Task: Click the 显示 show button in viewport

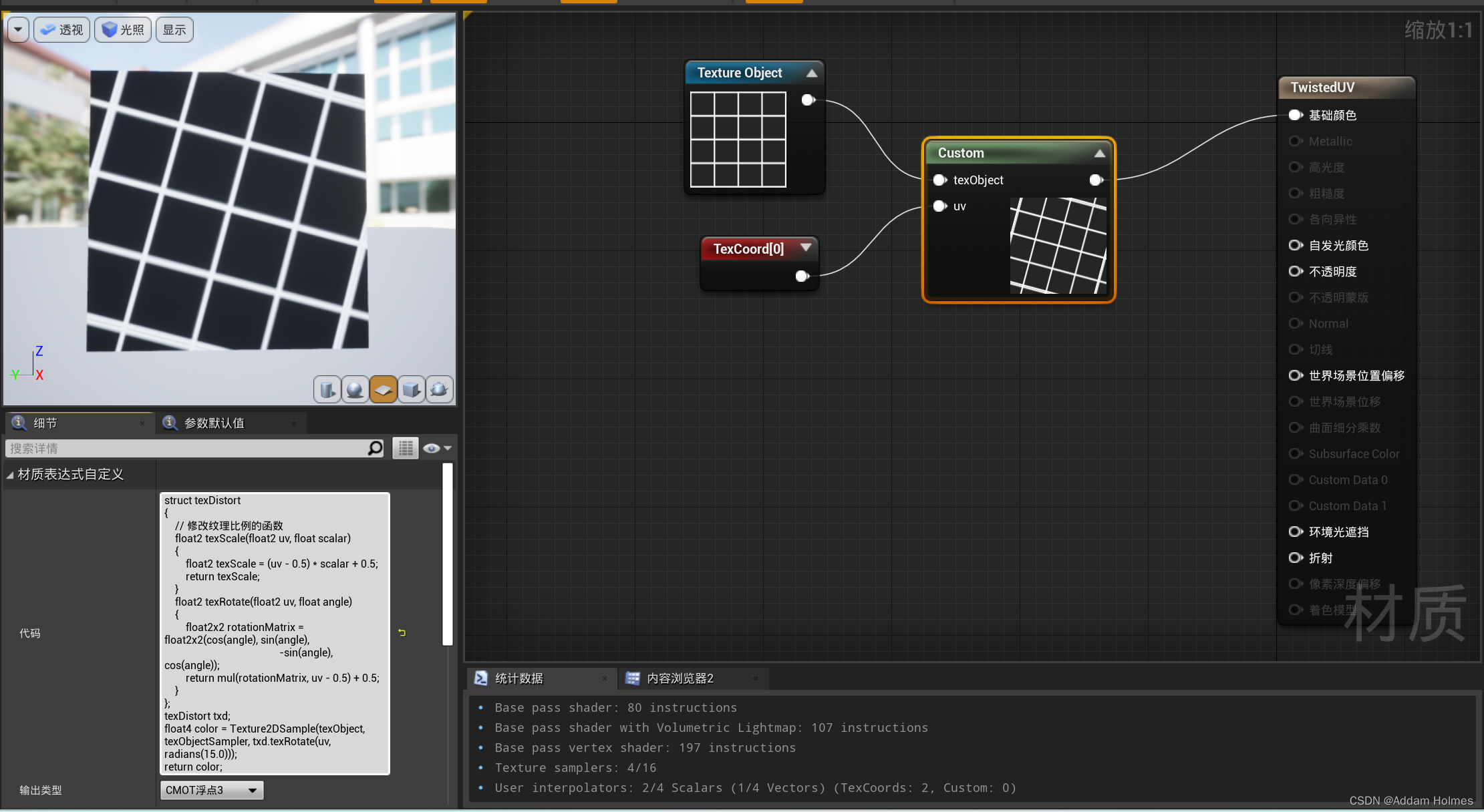Action: tap(174, 30)
